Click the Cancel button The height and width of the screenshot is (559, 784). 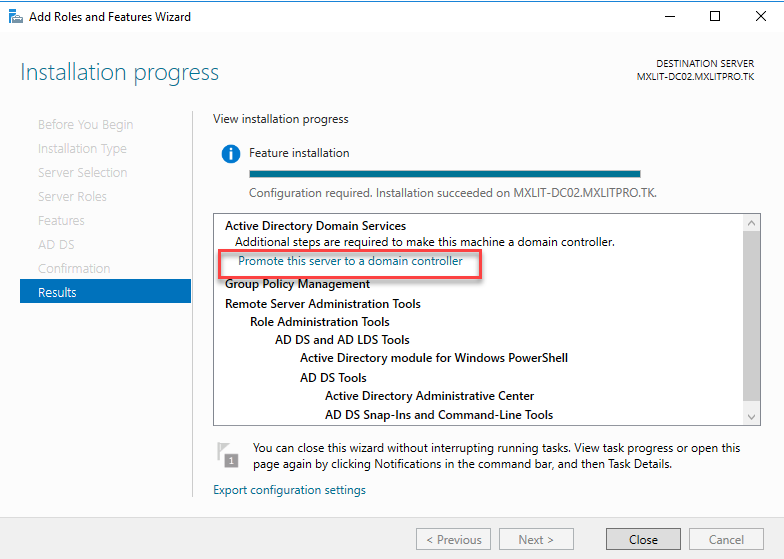point(726,540)
